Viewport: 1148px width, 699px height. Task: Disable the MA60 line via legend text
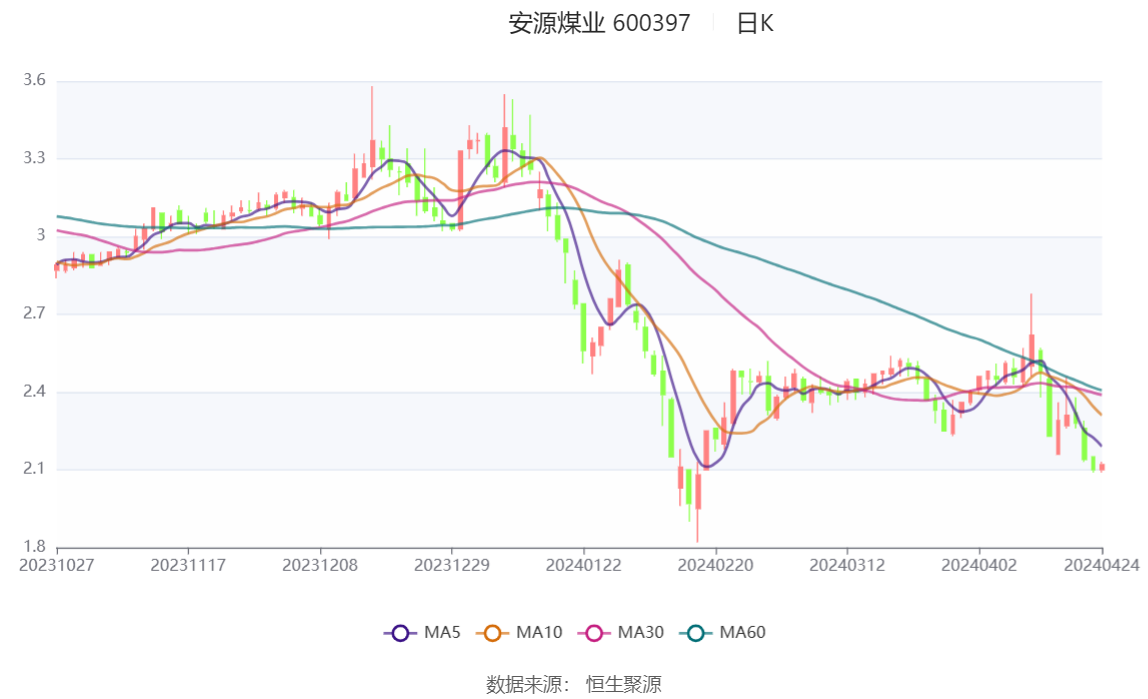742,633
